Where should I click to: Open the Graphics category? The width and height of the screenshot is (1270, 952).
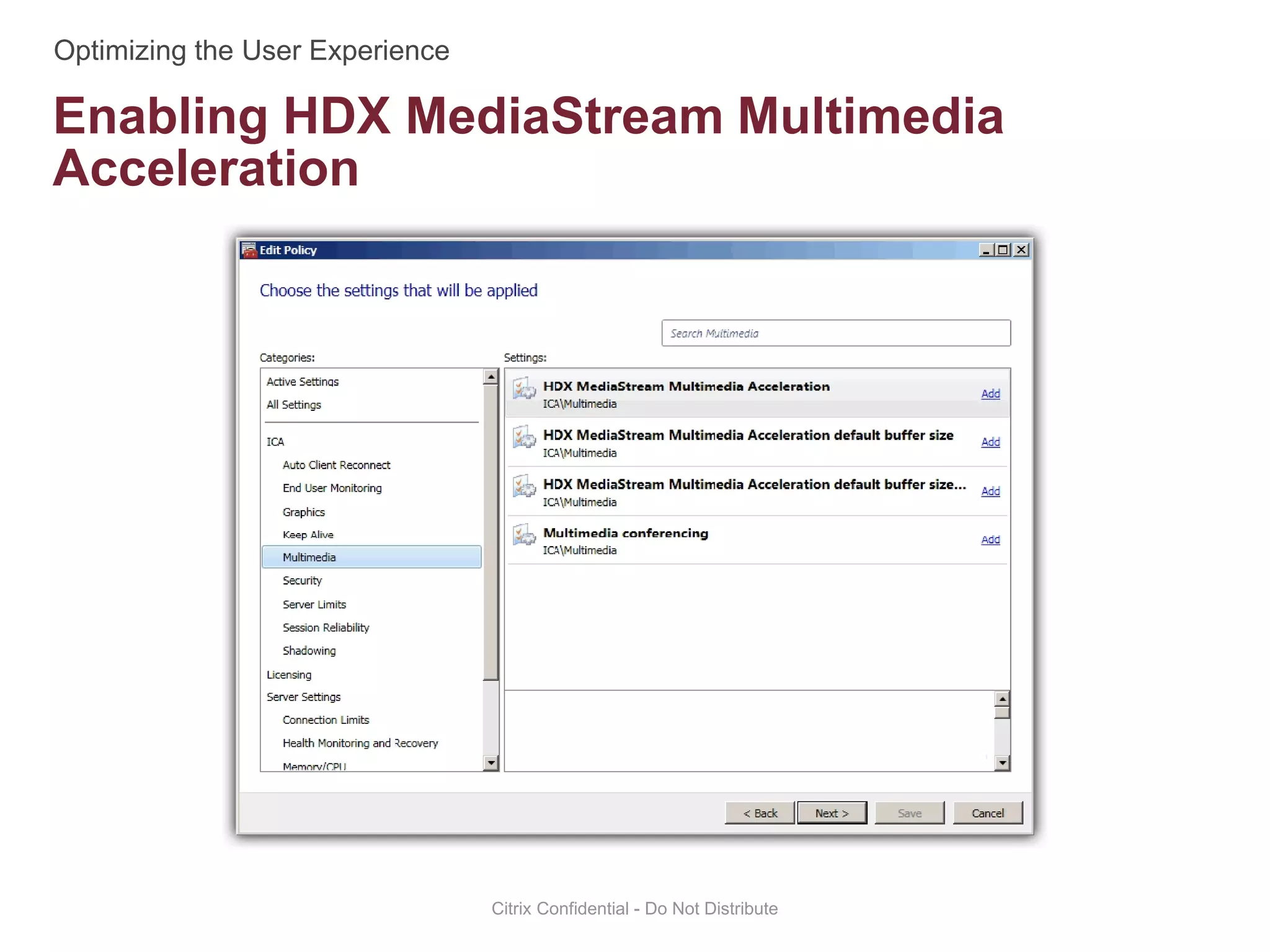coord(304,512)
